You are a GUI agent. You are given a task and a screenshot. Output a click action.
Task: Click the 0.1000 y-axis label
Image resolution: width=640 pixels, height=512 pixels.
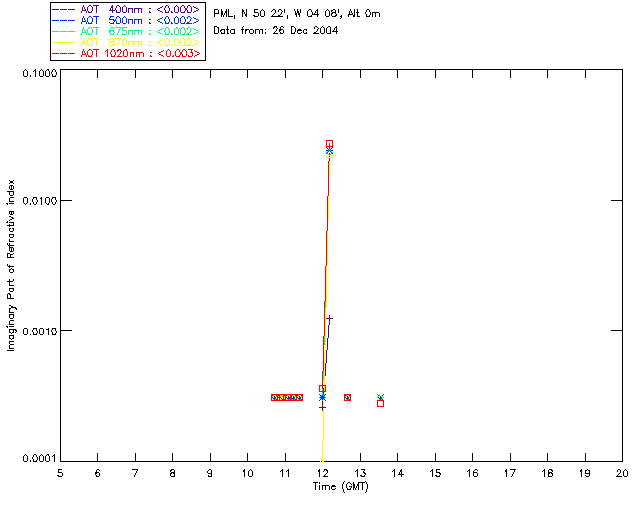39,73
